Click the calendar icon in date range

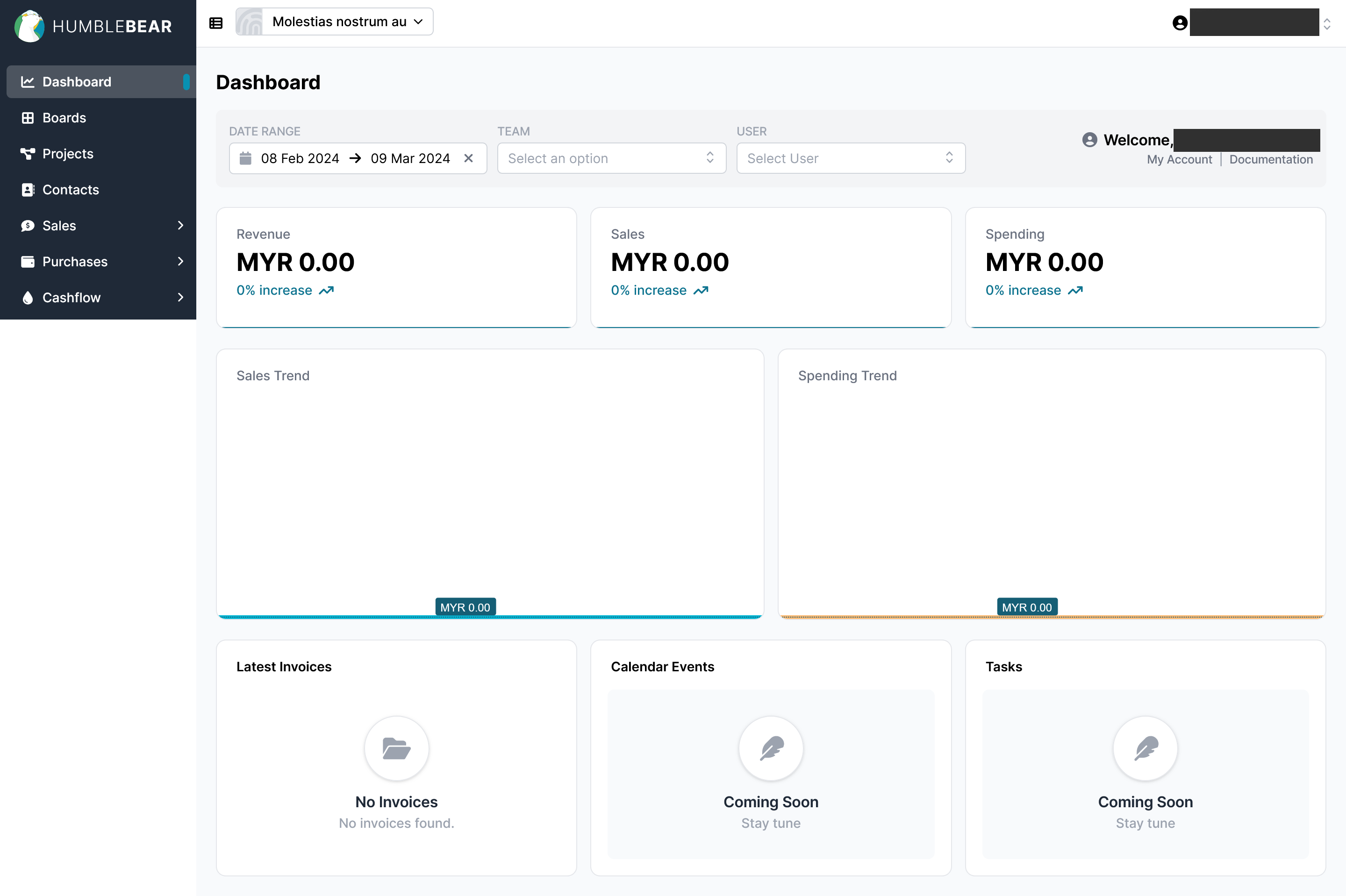tap(245, 158)
